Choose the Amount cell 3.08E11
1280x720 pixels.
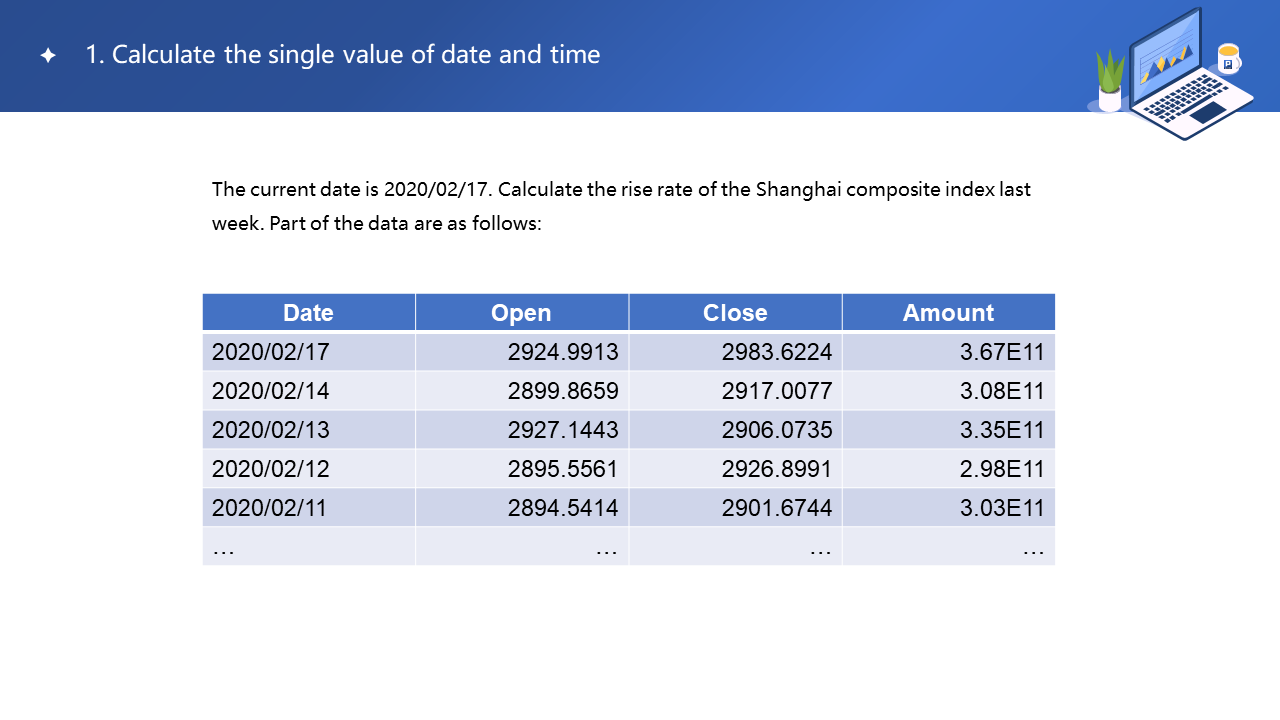point(949,390)
